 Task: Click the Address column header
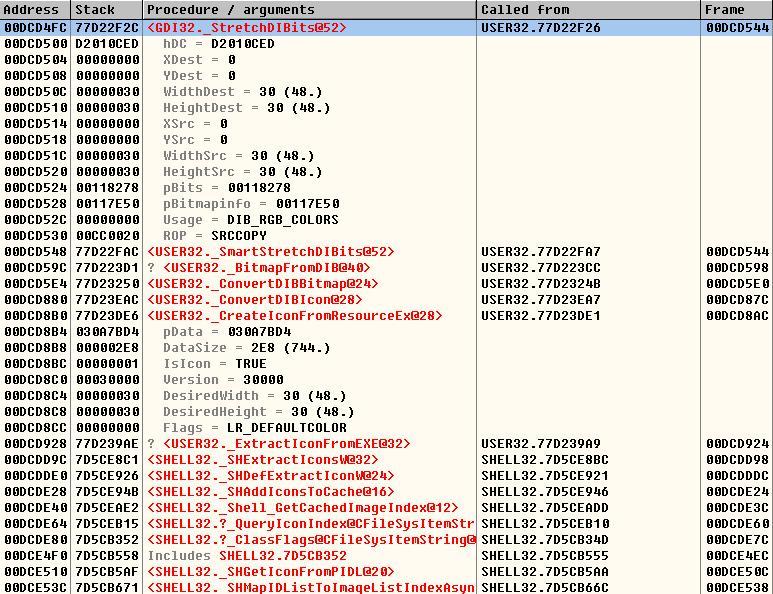(x=35, y=9)
